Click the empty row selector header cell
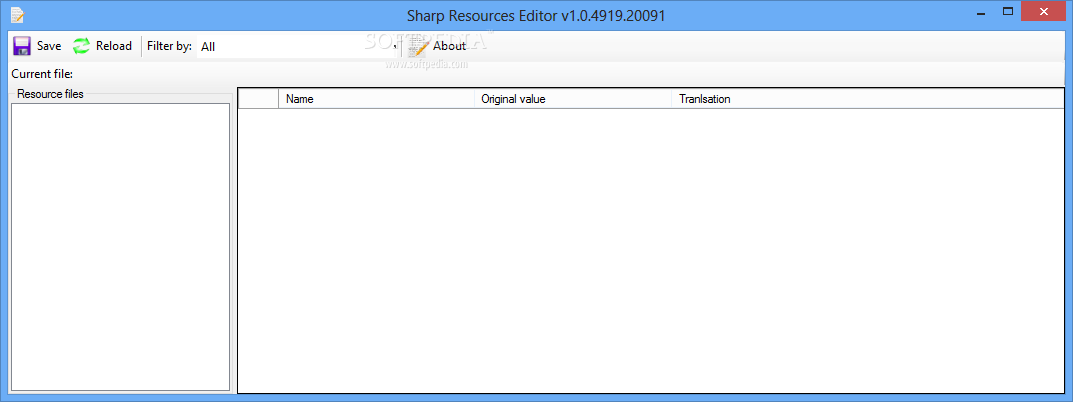The image size is (1073, 402). (x=258, y=99)
